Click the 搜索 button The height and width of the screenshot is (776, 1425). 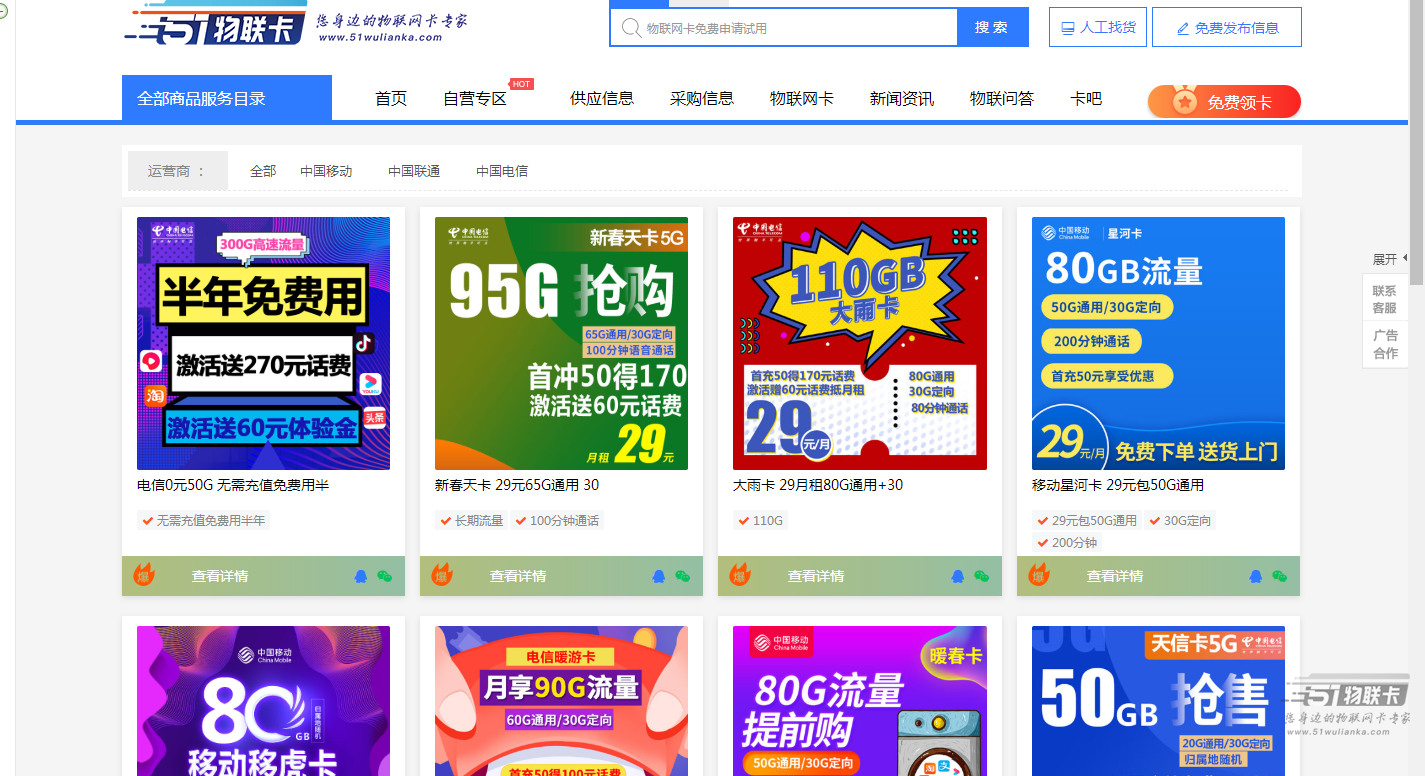click(992, 27)
